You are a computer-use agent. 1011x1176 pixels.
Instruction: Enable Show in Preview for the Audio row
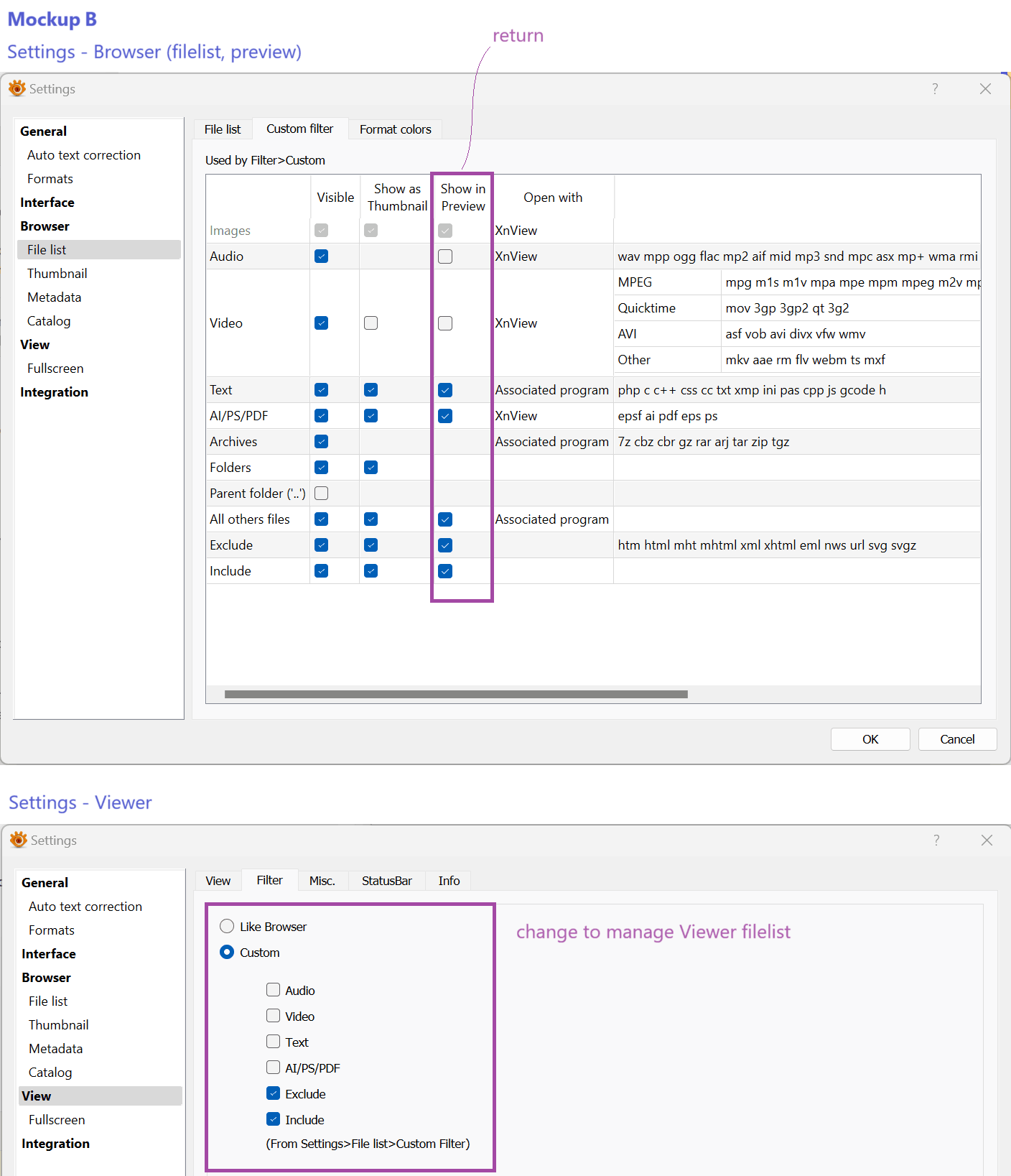pos(445,256)
